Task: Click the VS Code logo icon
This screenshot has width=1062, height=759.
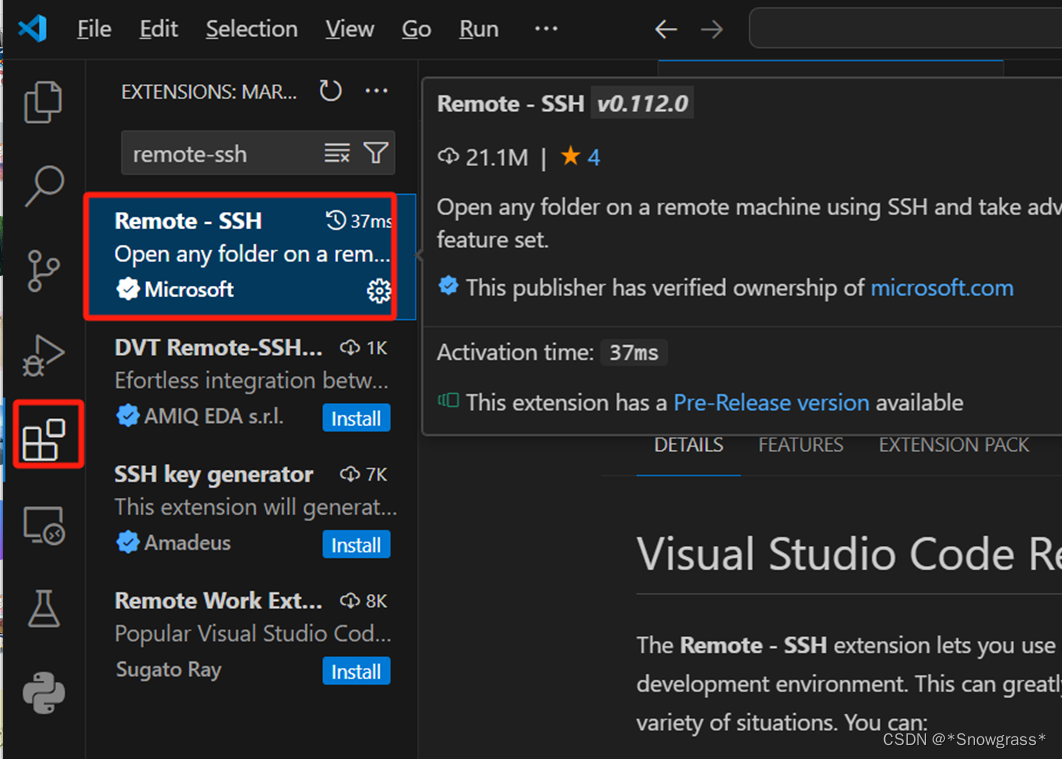Action: (33, 28)
